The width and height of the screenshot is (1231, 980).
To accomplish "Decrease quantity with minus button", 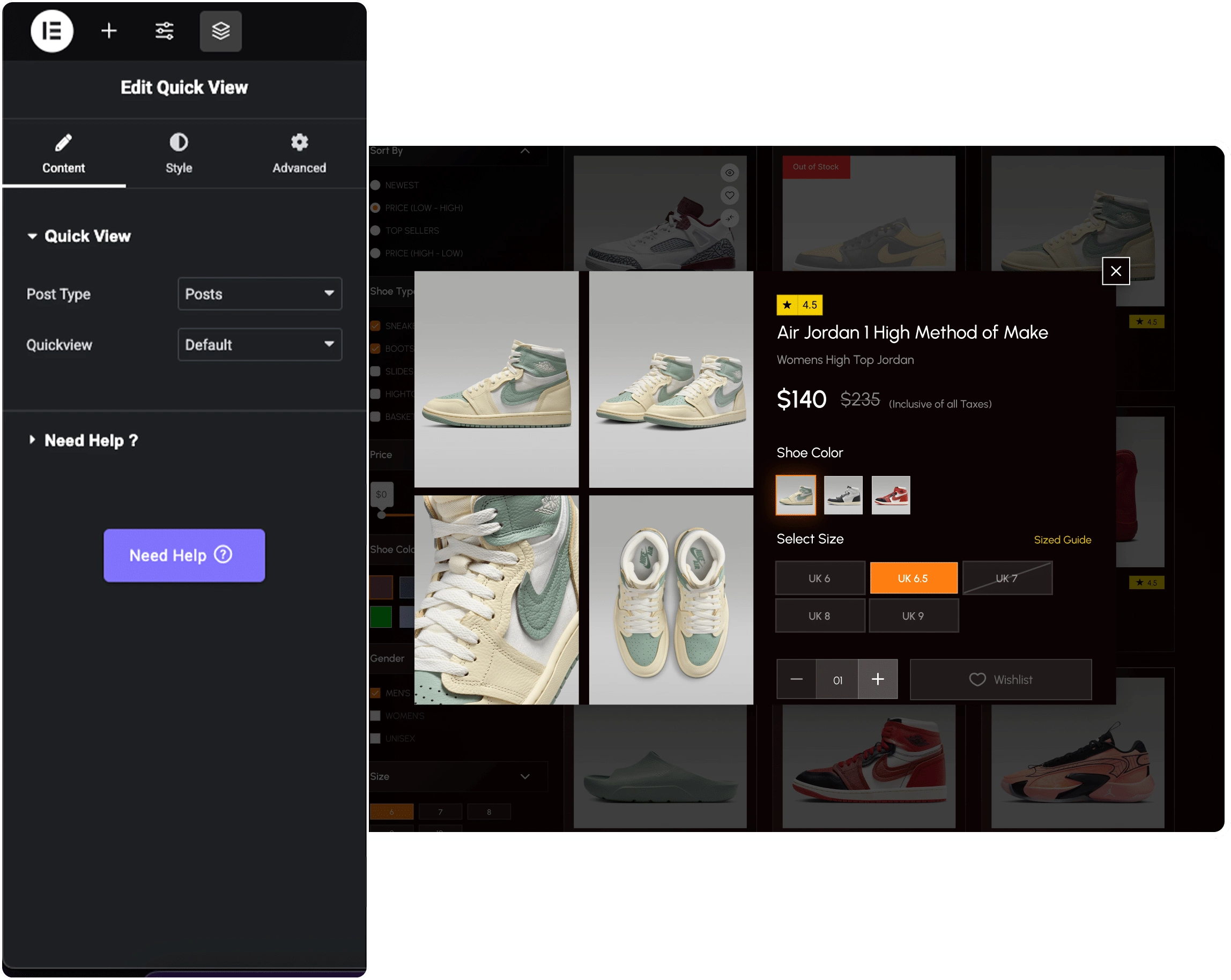I will tap(796, 679).
